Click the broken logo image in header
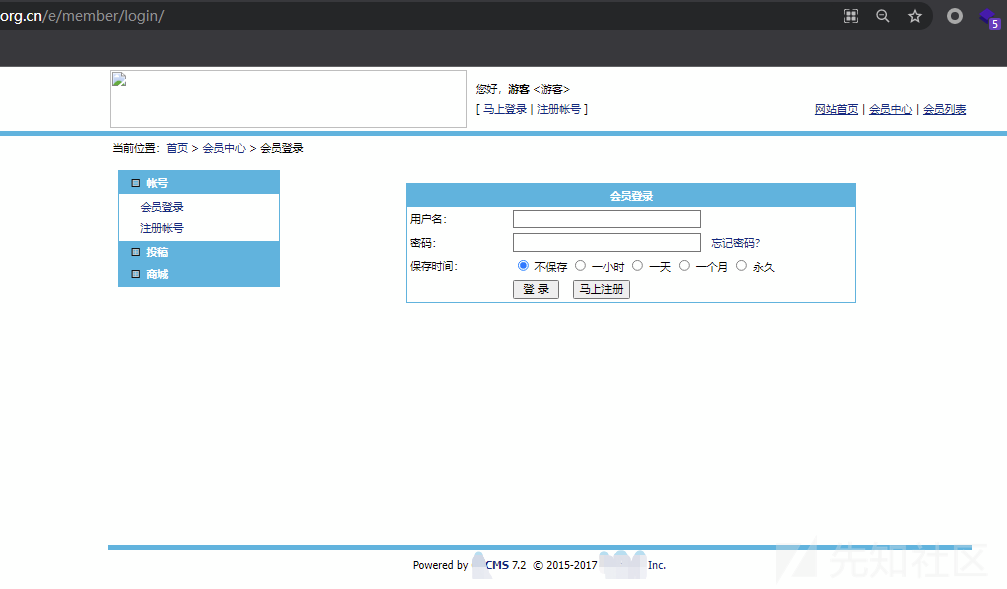Viewport: 1007px width, 589px height. [288, 99]
